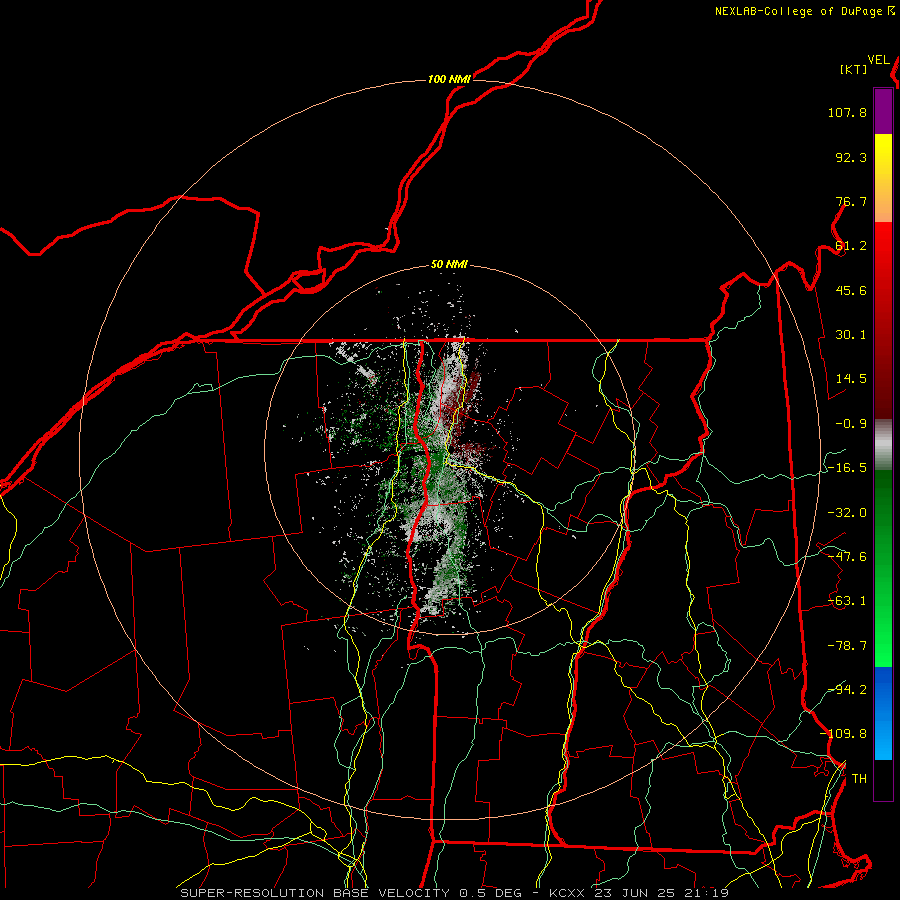The image size is (900, 900).
Task: Click the -109.8 value on velocity scale
Action: (843, 734)
